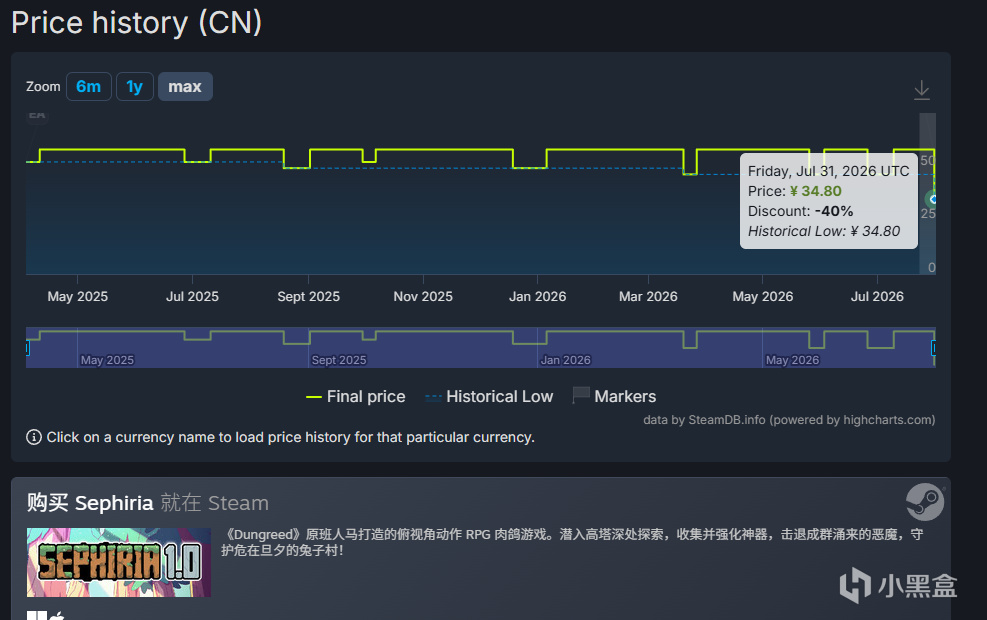Image resolution: width=987 pixels, height=620 pixels.
Task: Set zoom range to 6m
Action: [x=89, y=86]
